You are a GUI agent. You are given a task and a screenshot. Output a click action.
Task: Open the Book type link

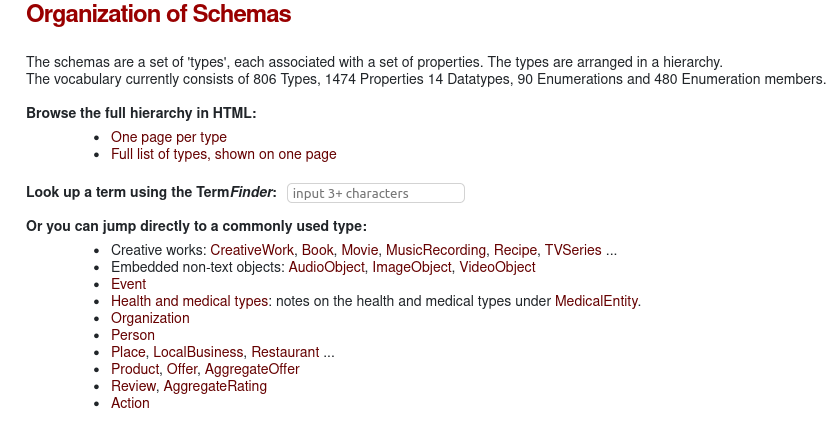click(x=317, y=250)
